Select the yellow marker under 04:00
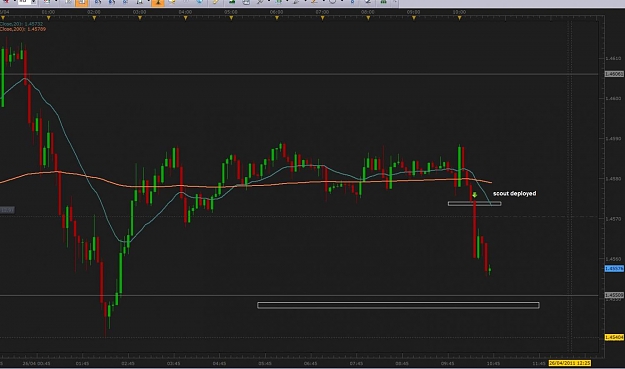The width and height of the screenshot is (625, 369). pyautogui.click(x=185, y=18)
